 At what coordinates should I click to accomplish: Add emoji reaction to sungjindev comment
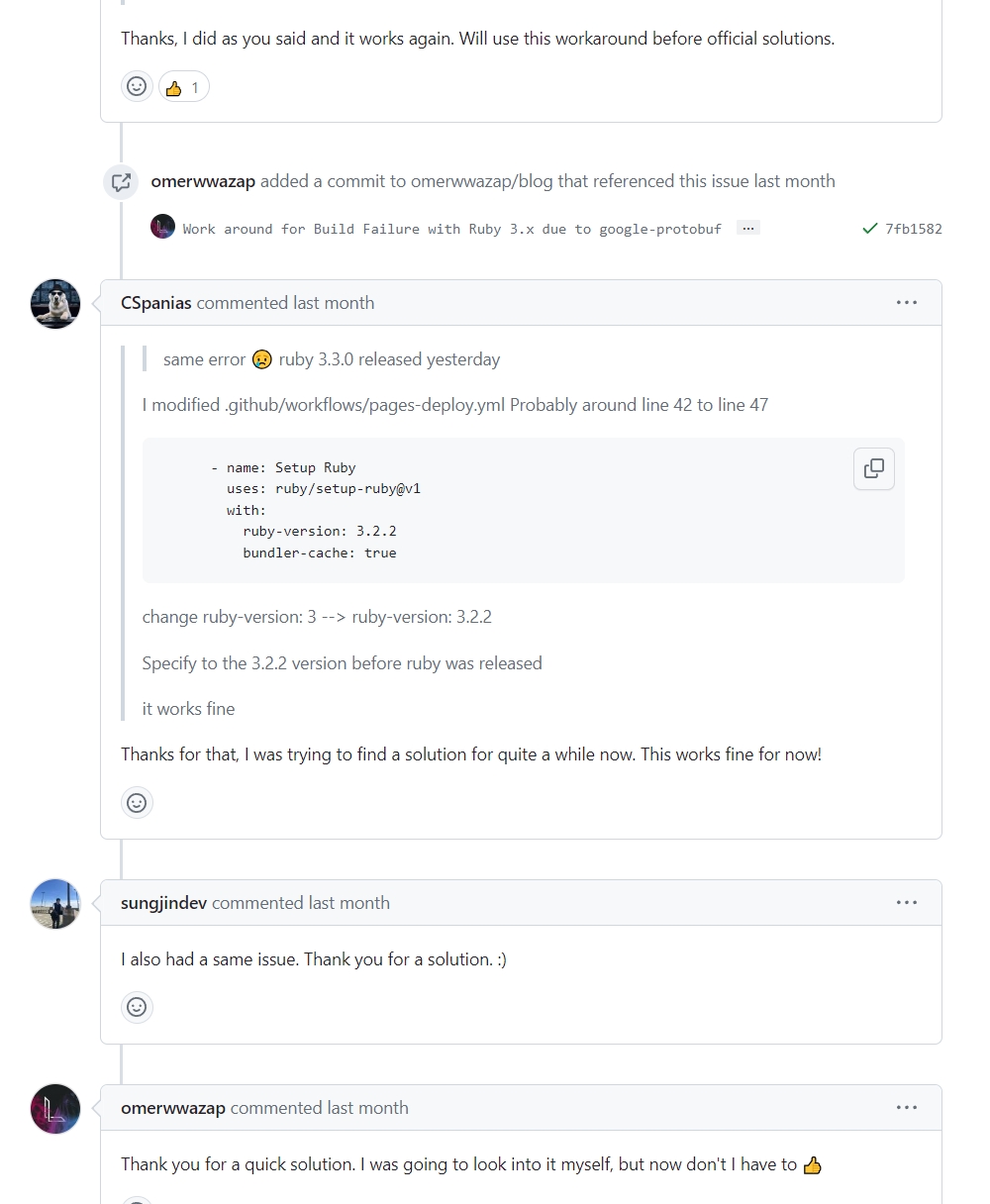click(x=137, y=1007)
